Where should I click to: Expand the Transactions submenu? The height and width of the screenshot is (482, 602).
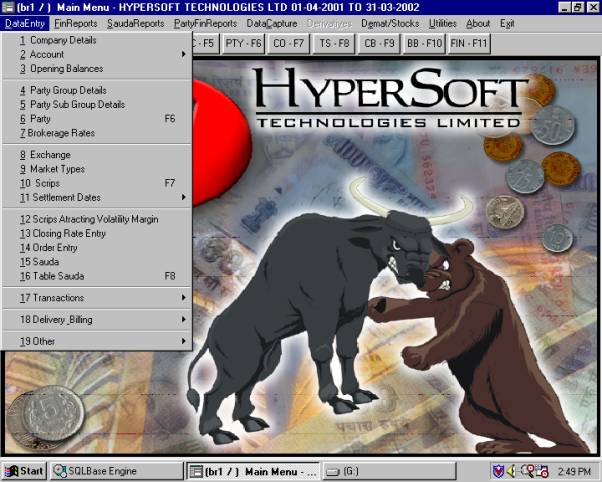[x=100, y=298]
